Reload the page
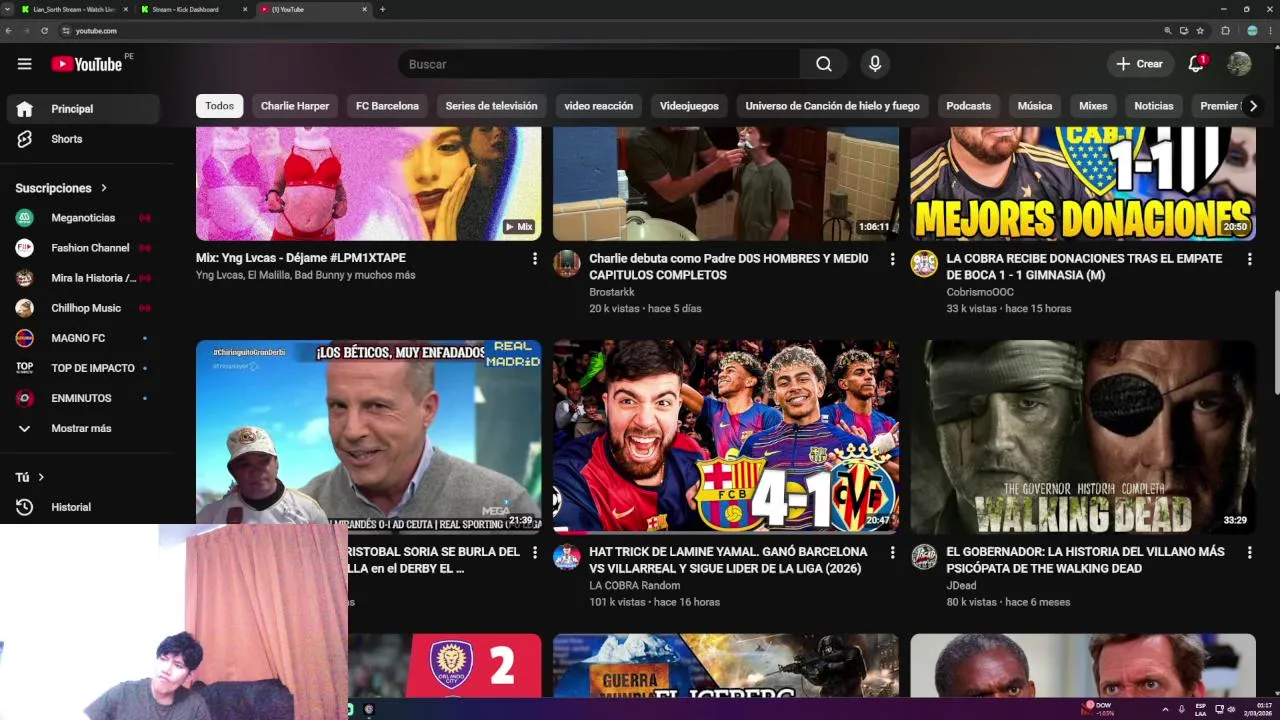Image resolution: width=1280 pixels, height=720 pixels. click(x=44, y=31)
